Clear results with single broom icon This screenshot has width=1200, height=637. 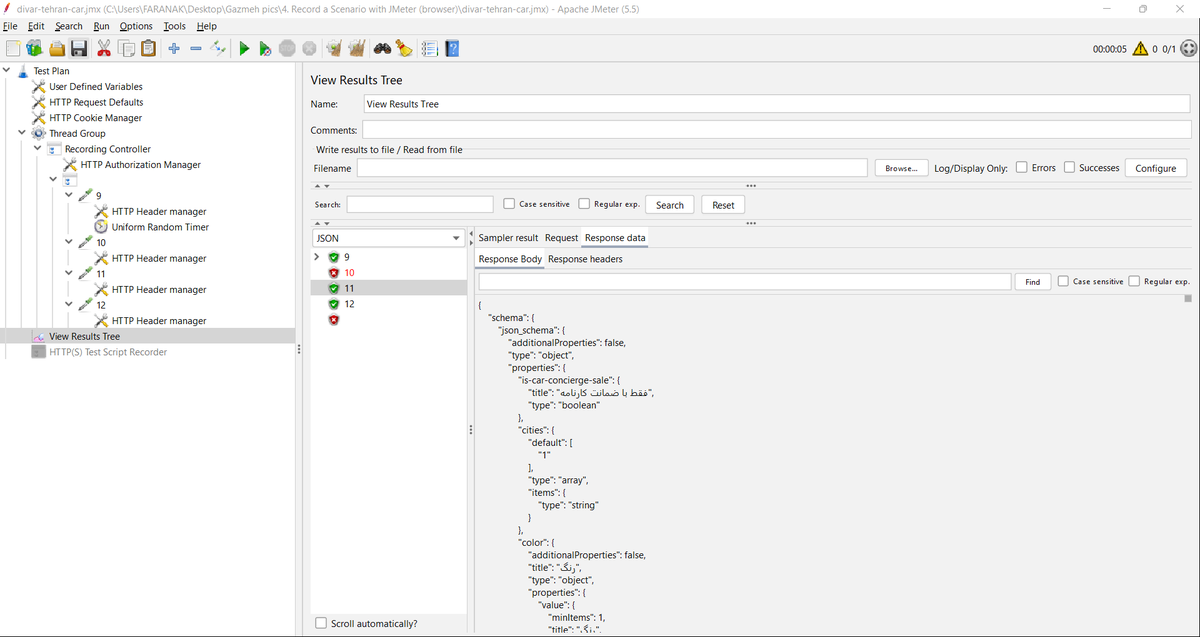click(334, 48)
